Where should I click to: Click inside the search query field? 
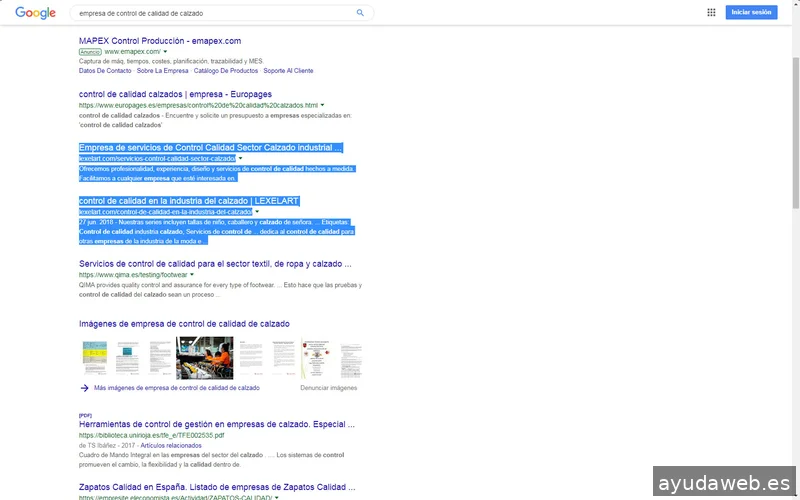coord(210,13)
